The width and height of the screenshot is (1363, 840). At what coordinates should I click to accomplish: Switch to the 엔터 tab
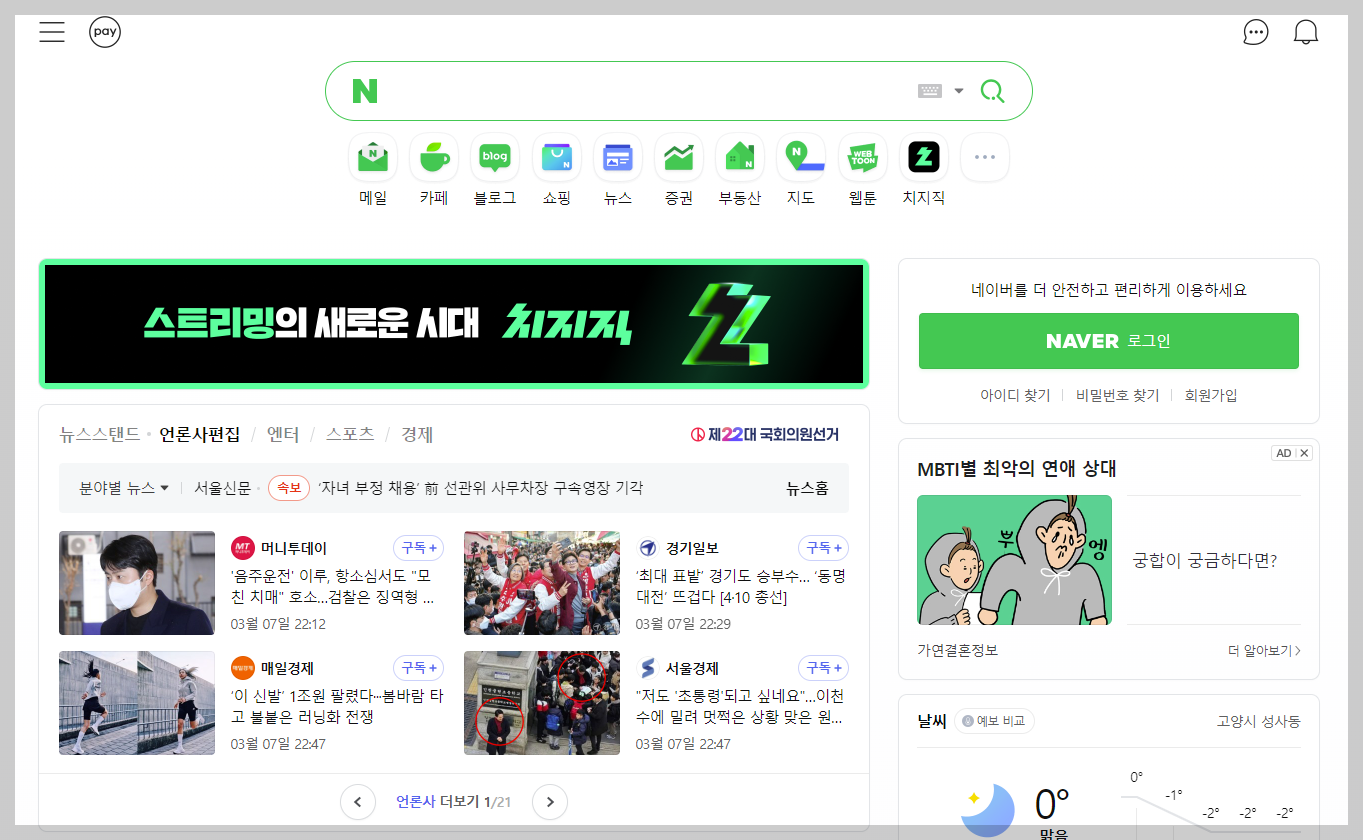click(283, 434)
